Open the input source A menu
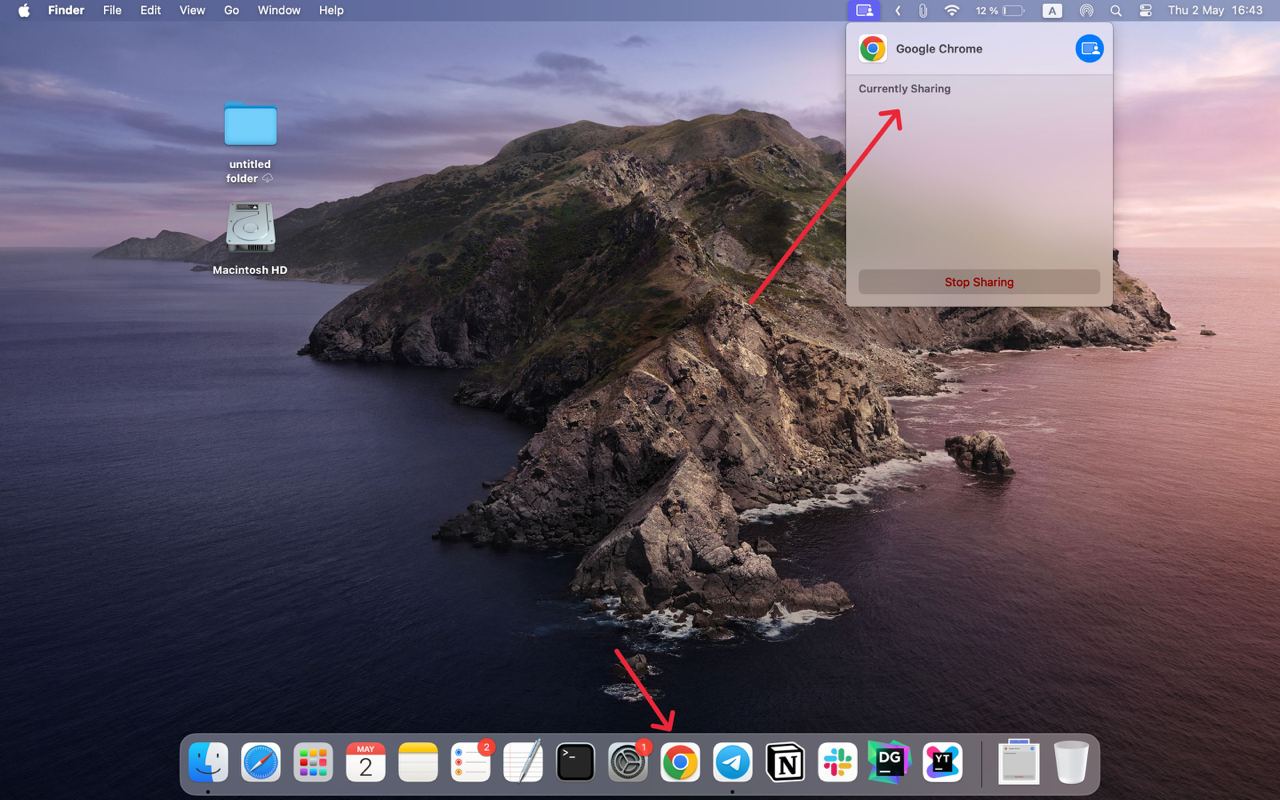Viewport: 1280px width, 800px height. coord(1052,10)
